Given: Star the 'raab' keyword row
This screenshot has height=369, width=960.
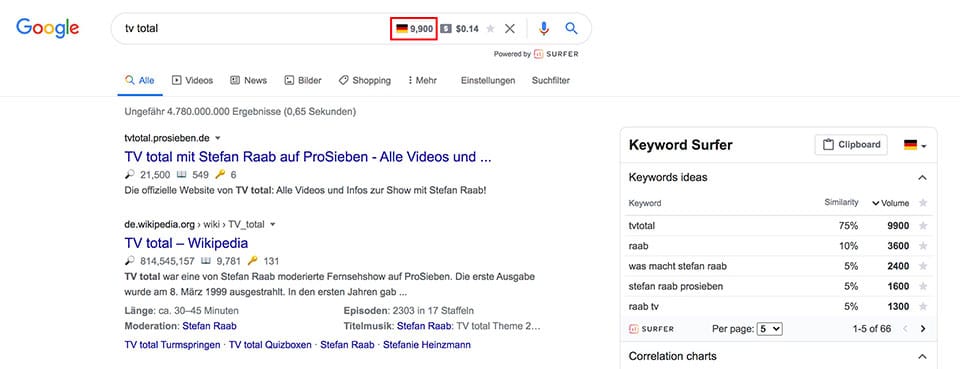Looking at the screenshot, I should pos(923,246).
